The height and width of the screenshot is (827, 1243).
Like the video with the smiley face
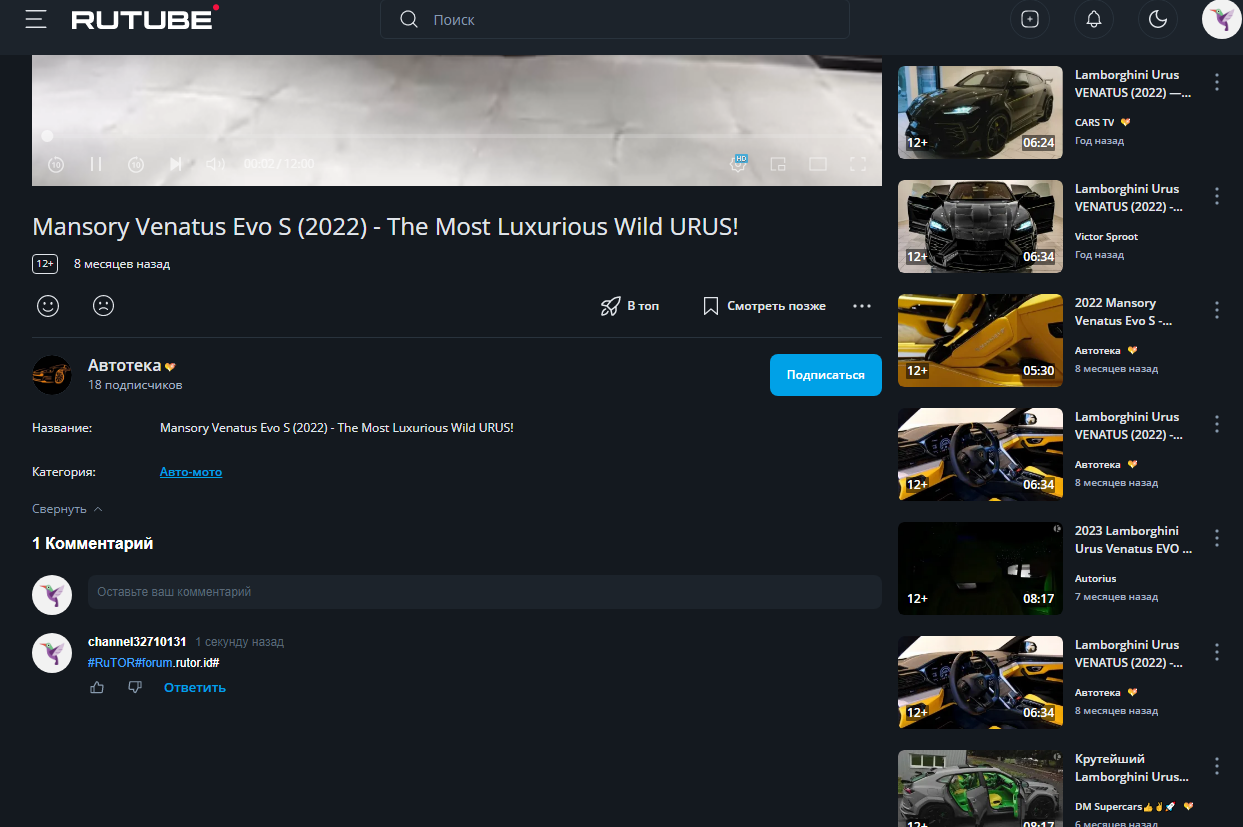click(48, 306)
